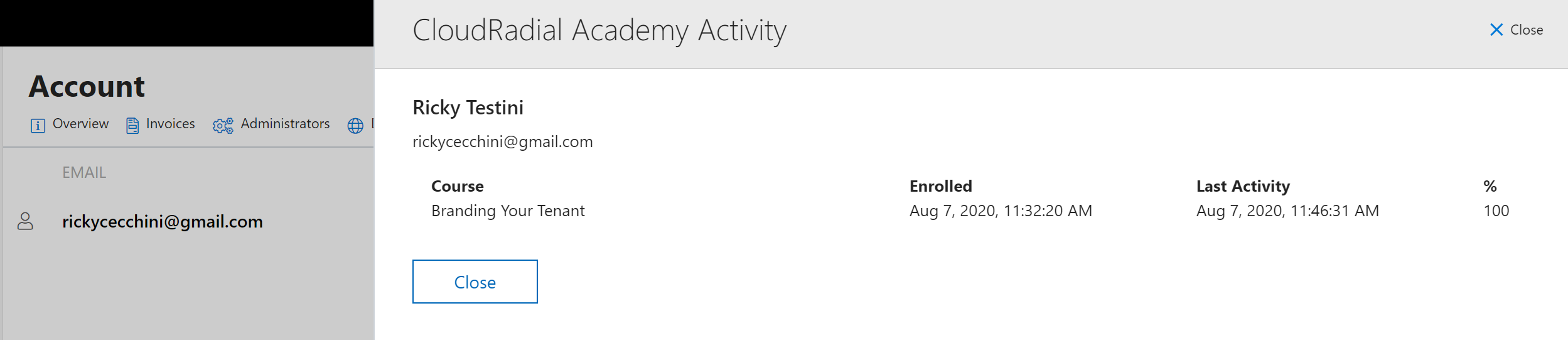The width and height of the screenshot is (1568, 340).
Task: Open the Overview tab
Action: [70, 124]
